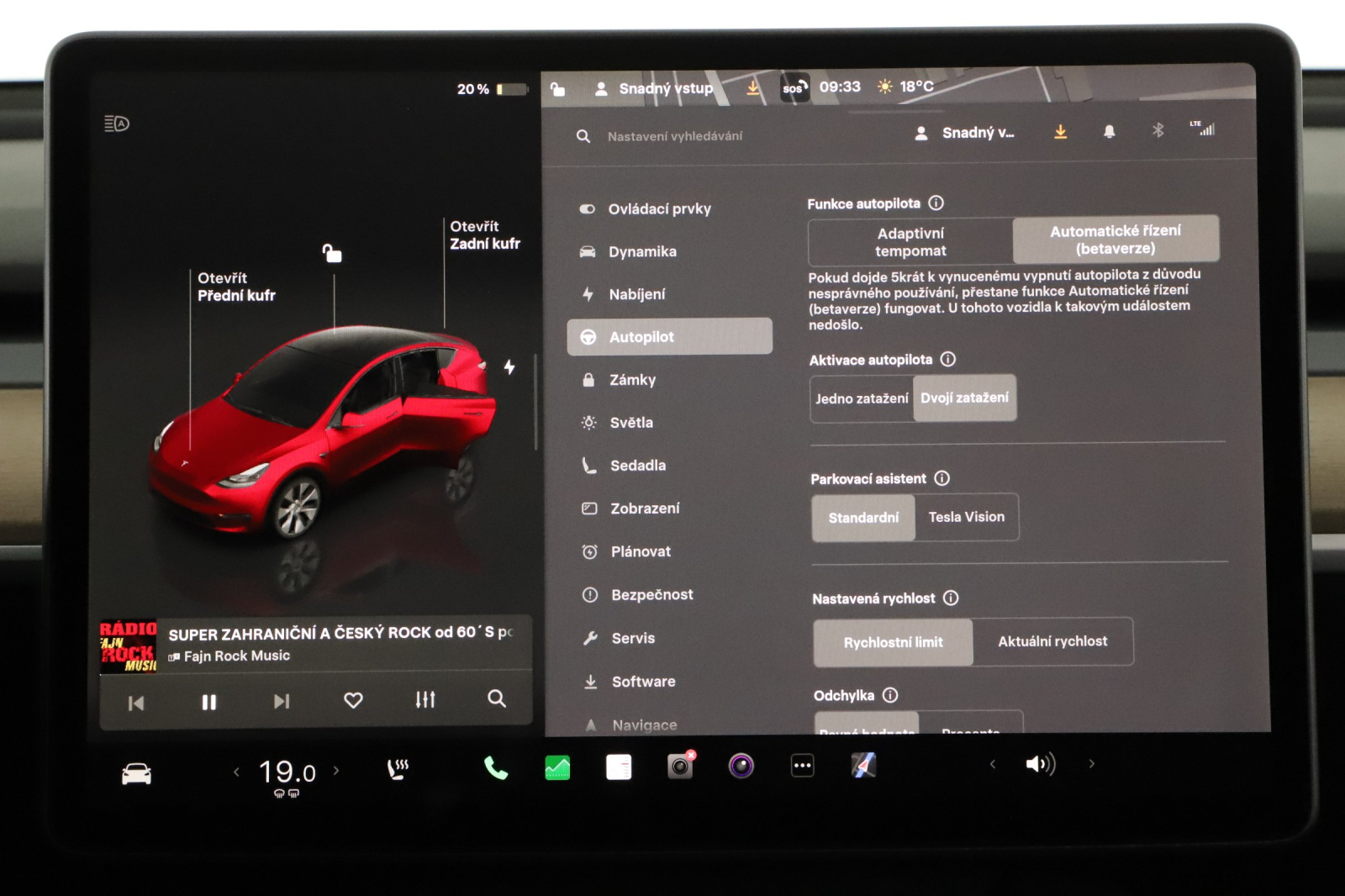
Task: Set Nastavená rychlost to Aktuální rychlost
Action: coord(1052,640)
